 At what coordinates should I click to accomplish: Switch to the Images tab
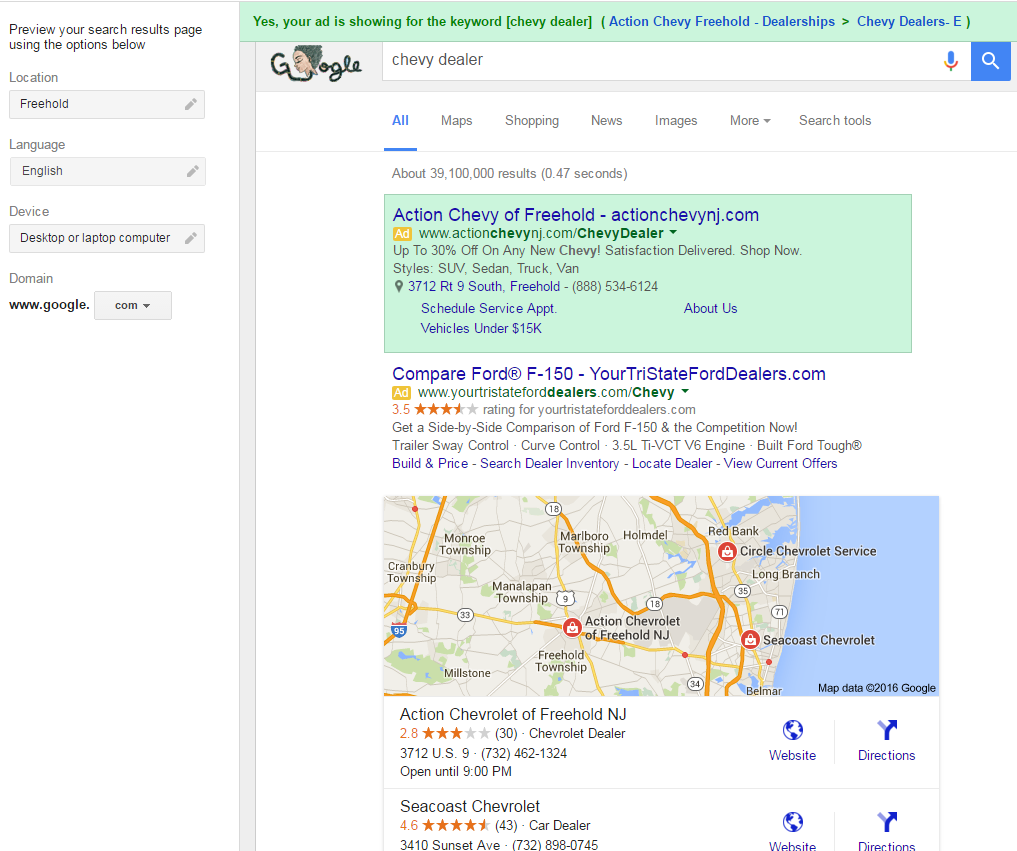pyautogui.click(x=676, y=121)
